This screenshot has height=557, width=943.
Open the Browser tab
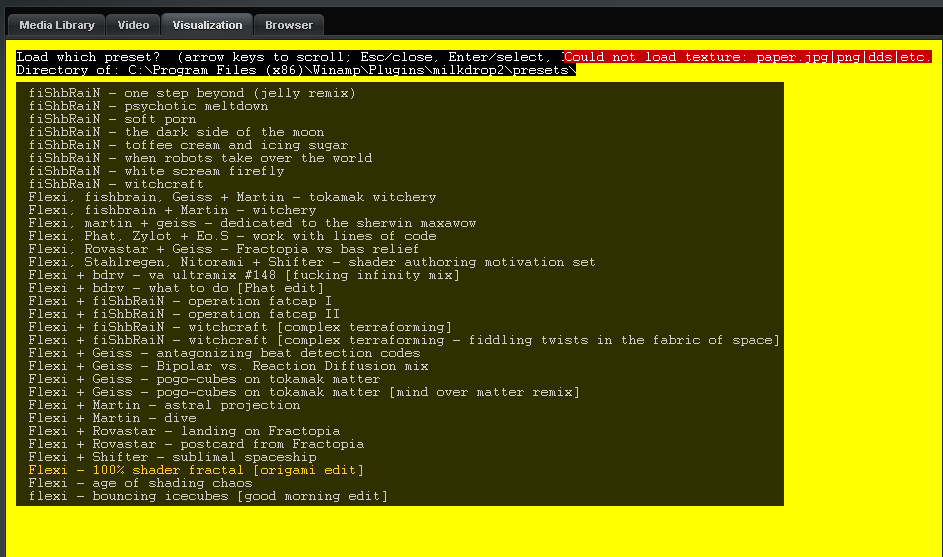tap(289, 25)
